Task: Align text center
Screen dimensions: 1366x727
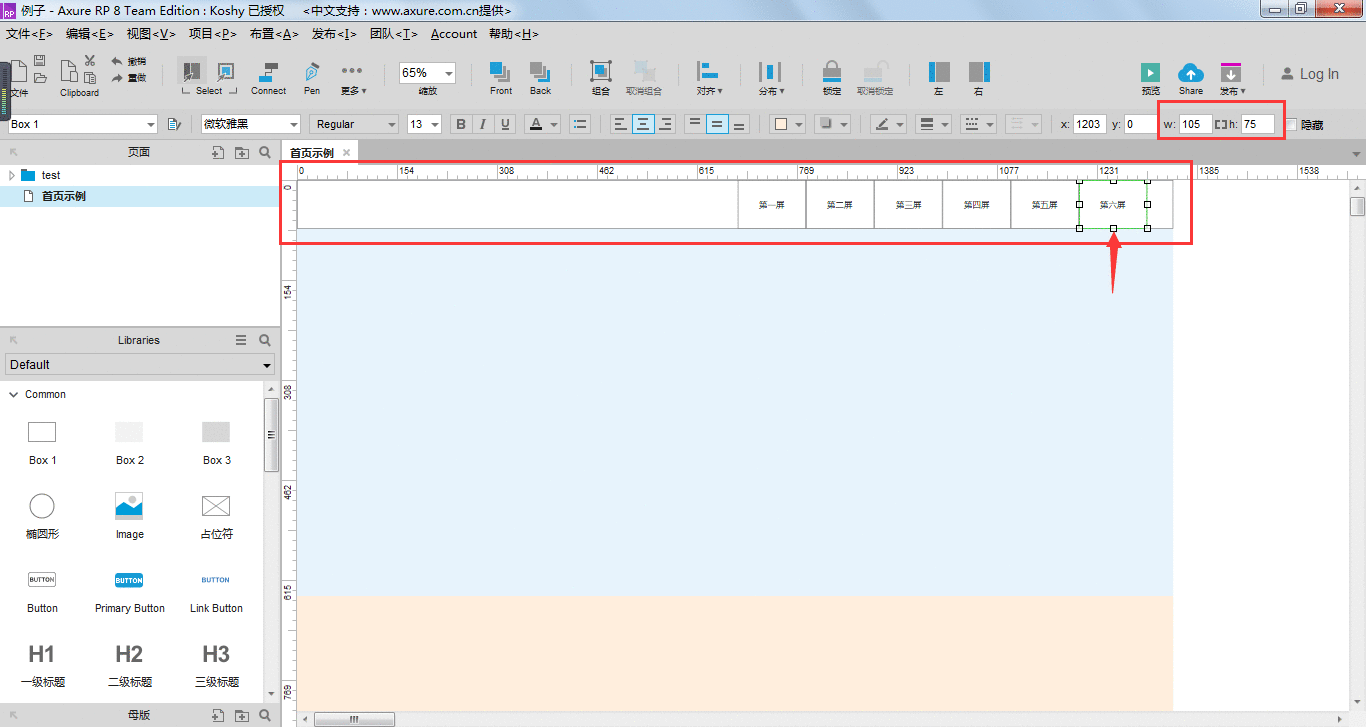Action: 643,124
